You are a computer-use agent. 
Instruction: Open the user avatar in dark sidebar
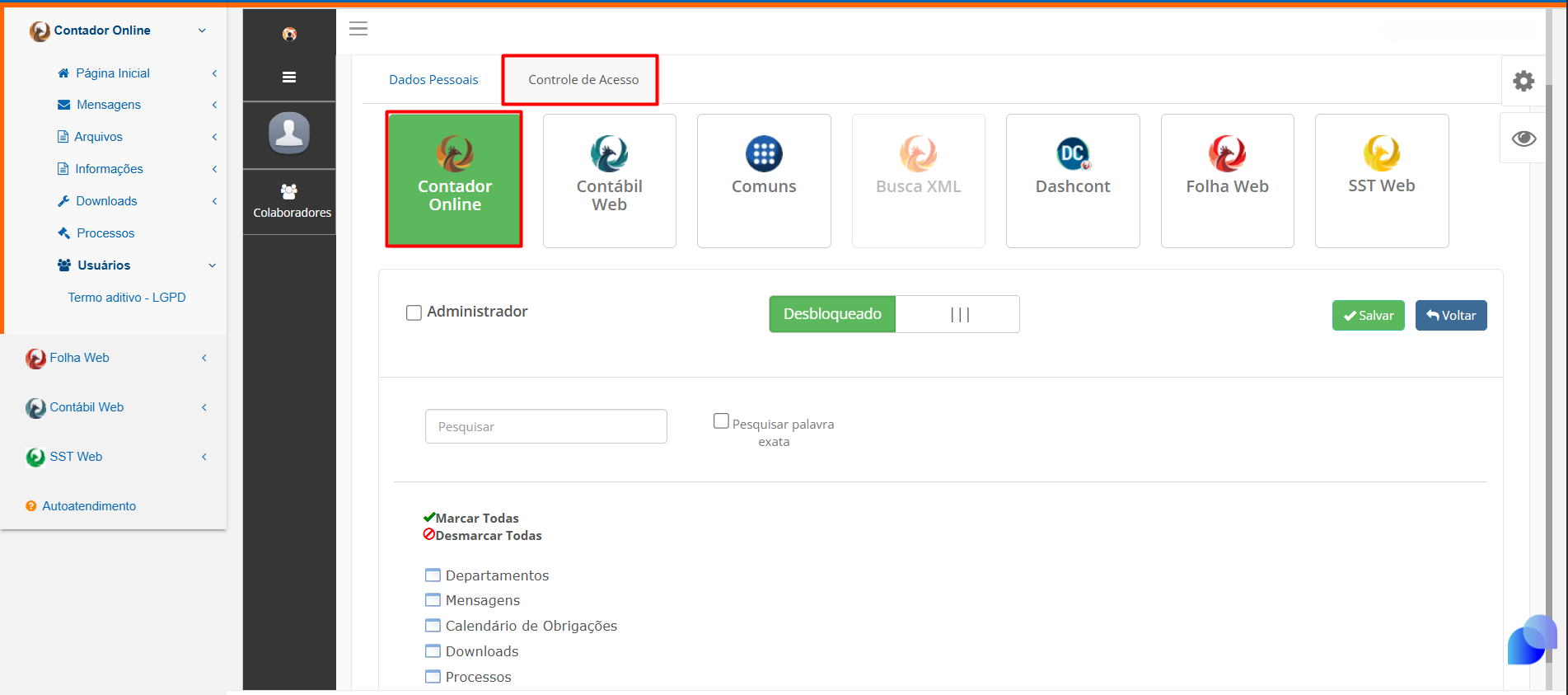pyautogui.click(x=289, y=133)
